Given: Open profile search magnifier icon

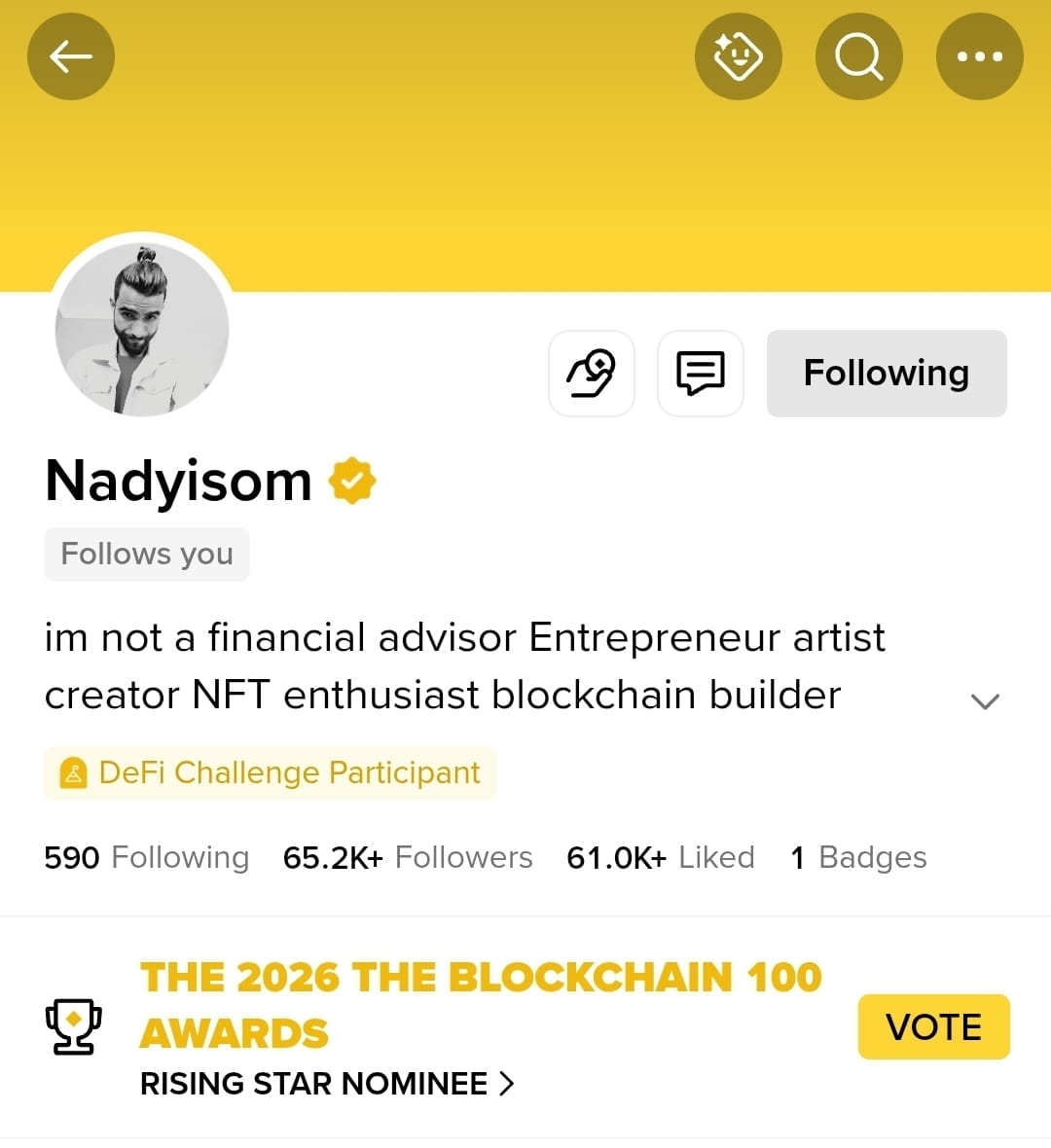Looking at the screenshot, I should [859, 56].
